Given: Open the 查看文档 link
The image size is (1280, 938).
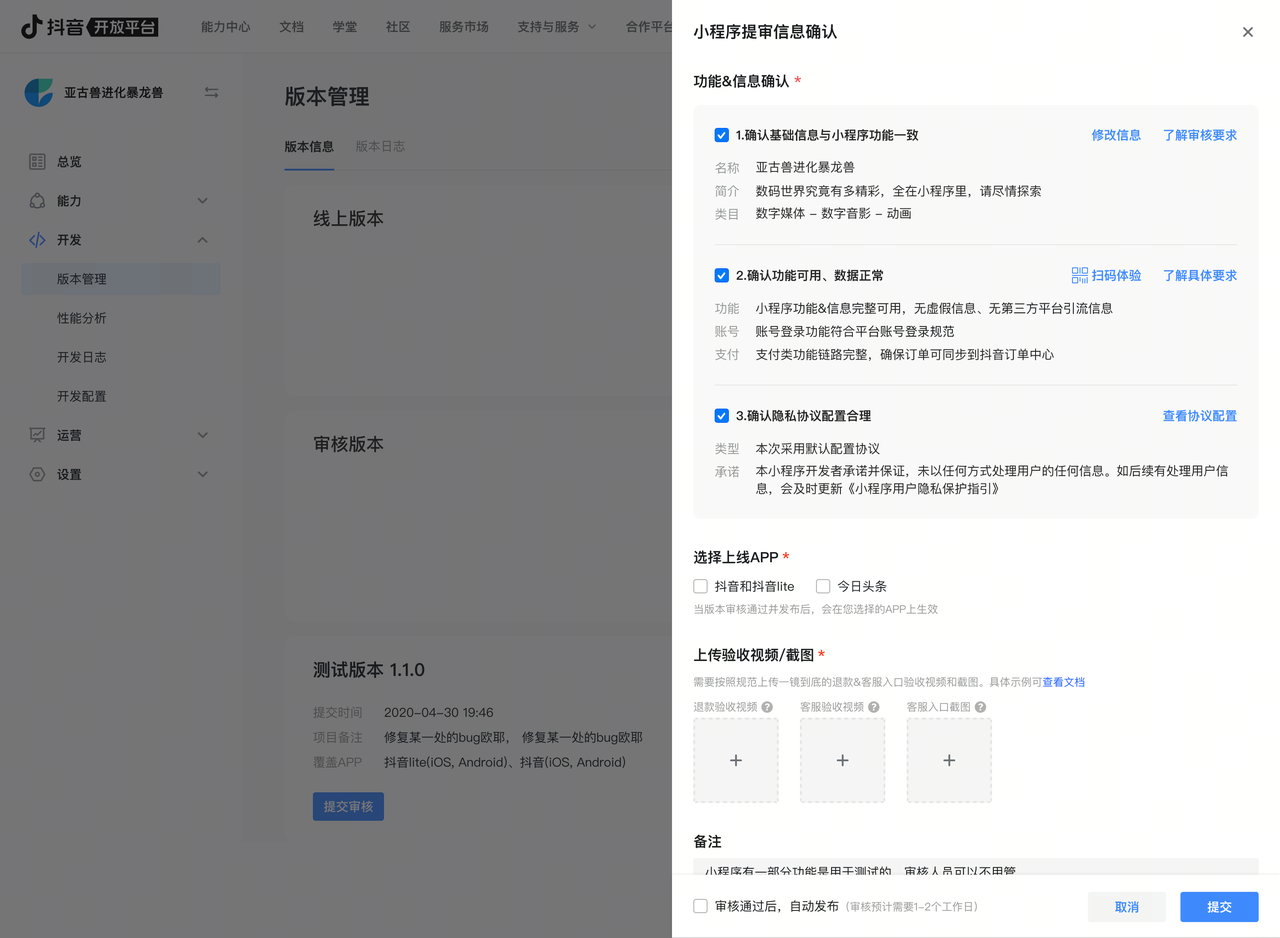Looking at the screenshot, I should click(x=1063, y=682).
